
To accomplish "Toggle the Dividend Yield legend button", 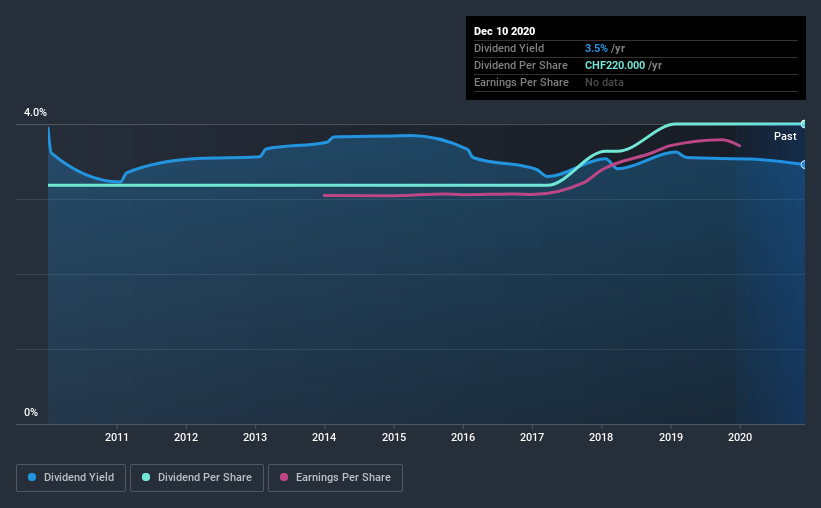I will pyautogui.click(x=71, y=478).
